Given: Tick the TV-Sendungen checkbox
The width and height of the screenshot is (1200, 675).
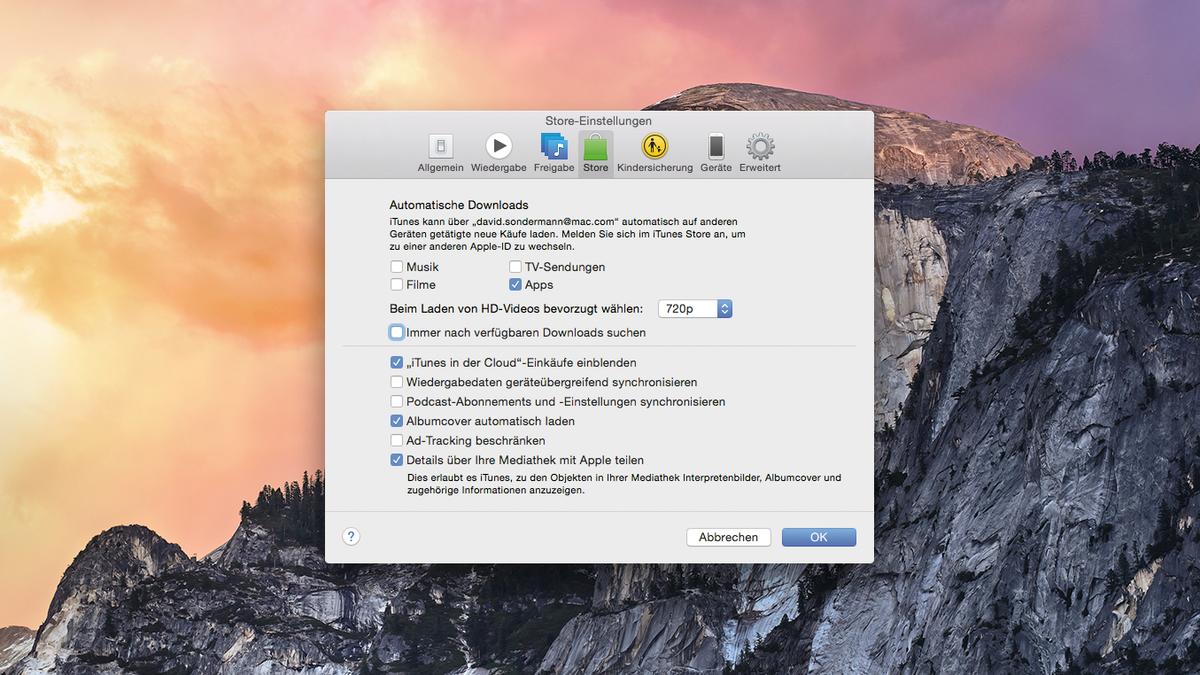Looking at the screenshot, I should [515, 267].
